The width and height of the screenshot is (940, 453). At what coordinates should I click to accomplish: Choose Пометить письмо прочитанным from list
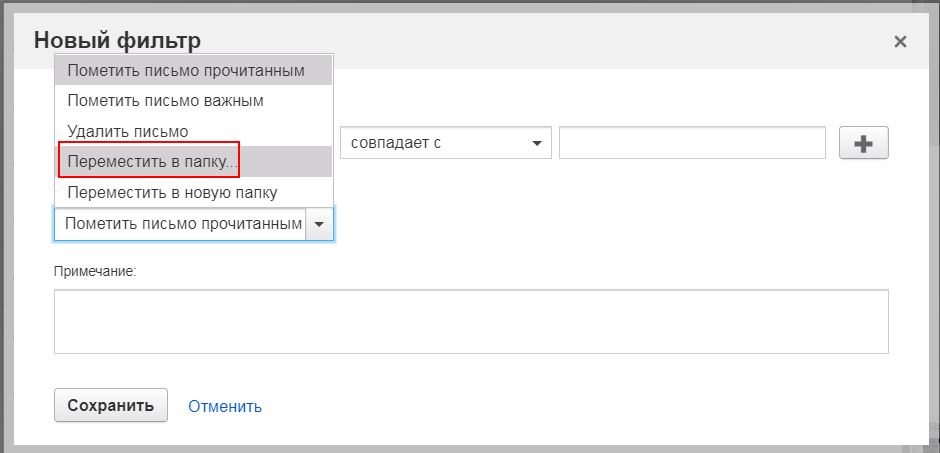point(194,70)
